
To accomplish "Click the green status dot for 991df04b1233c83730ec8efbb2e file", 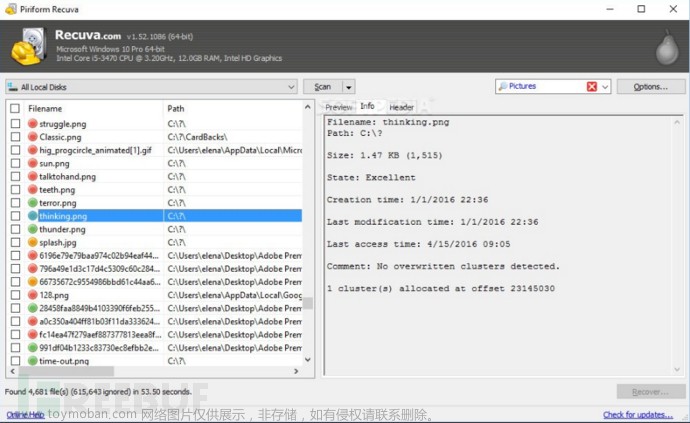I will pos(33,348).
